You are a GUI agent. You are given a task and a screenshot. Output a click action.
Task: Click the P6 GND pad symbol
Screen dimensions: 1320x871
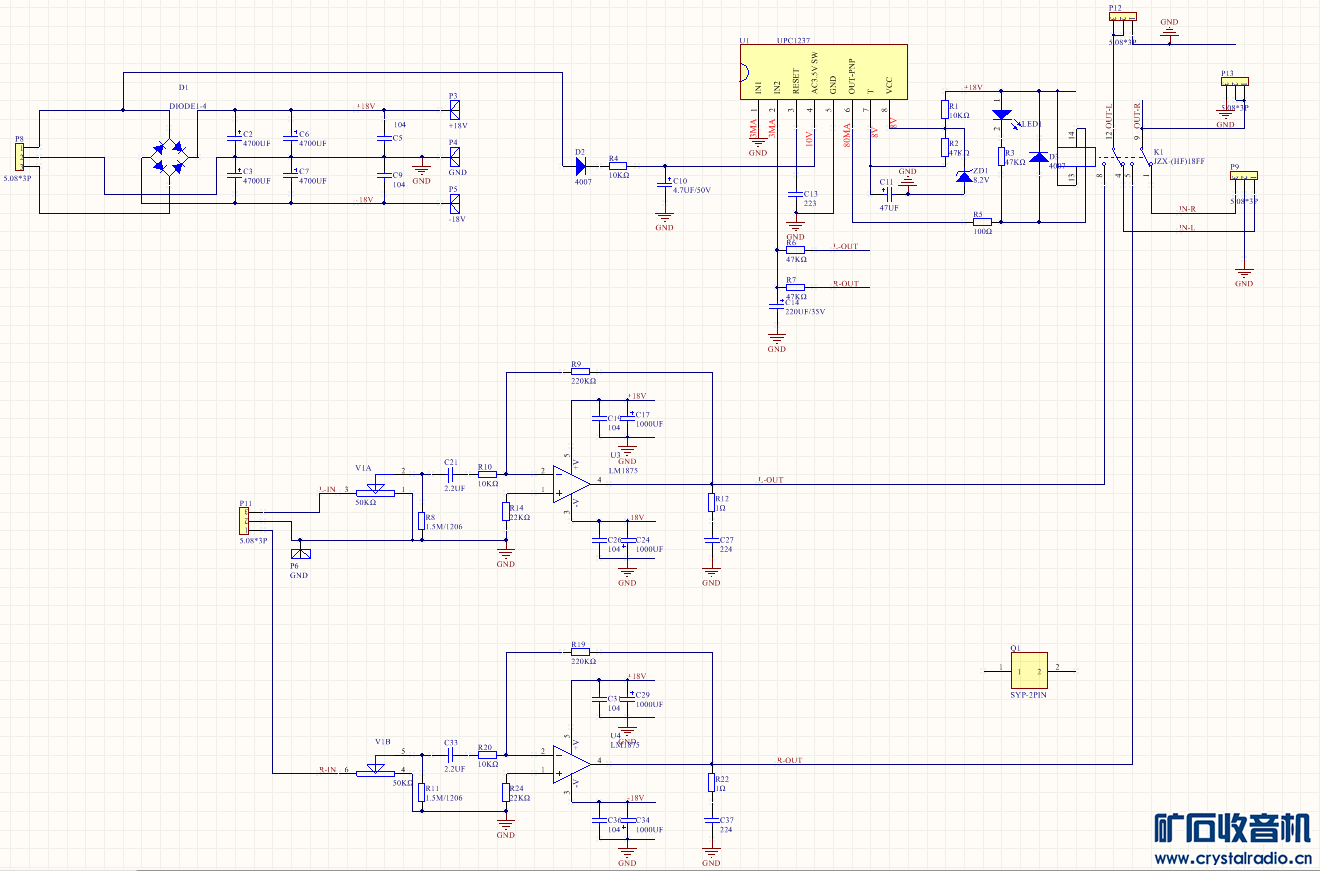pos(300,554)
